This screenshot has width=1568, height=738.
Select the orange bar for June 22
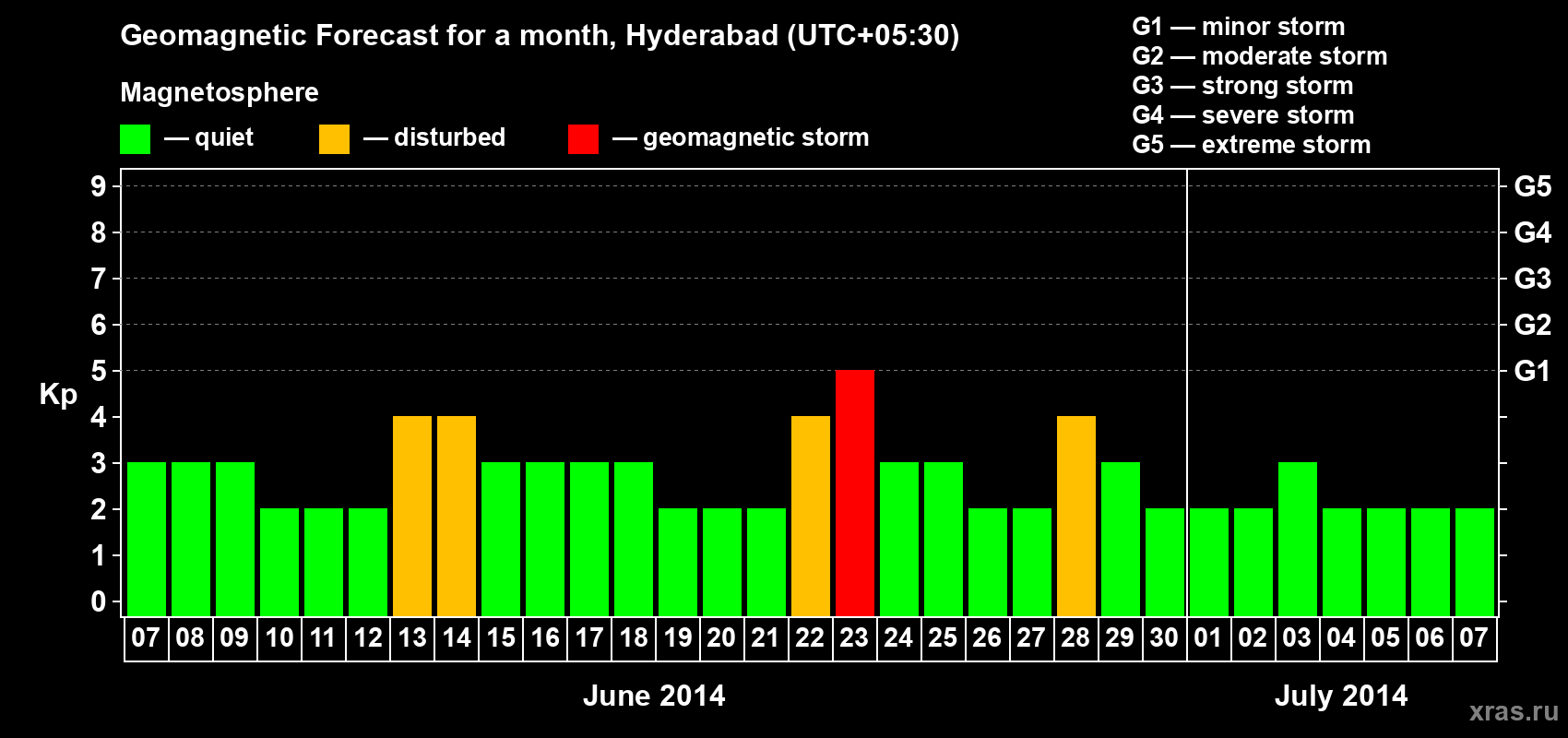(811, 517)
